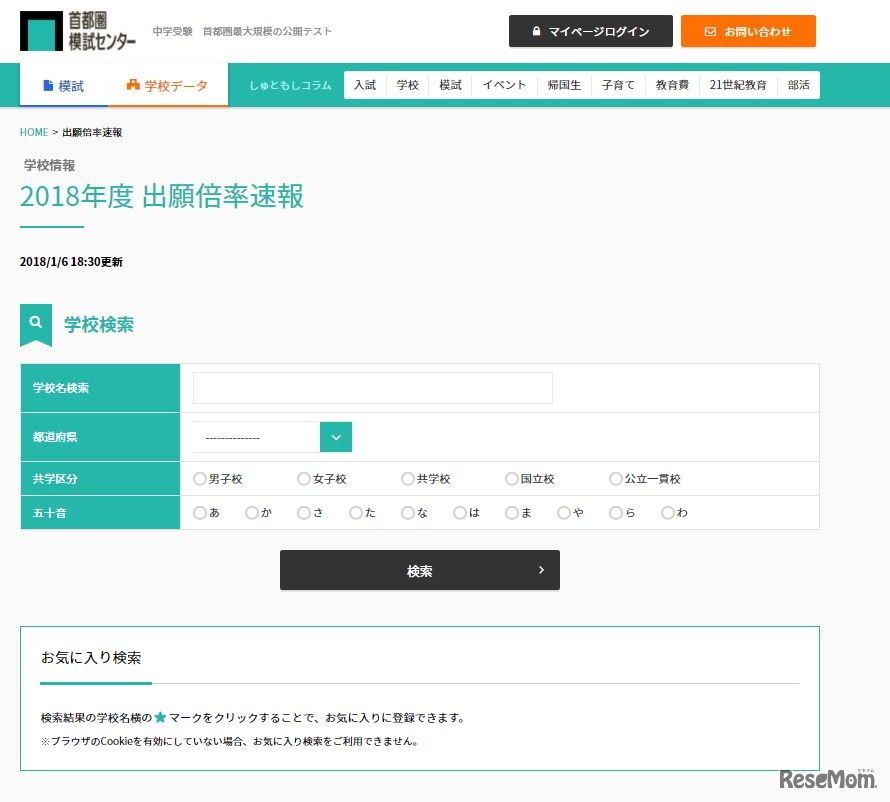Click the lock icon on マイページログイン button
The image size is (890, 802).
[536, 31]
